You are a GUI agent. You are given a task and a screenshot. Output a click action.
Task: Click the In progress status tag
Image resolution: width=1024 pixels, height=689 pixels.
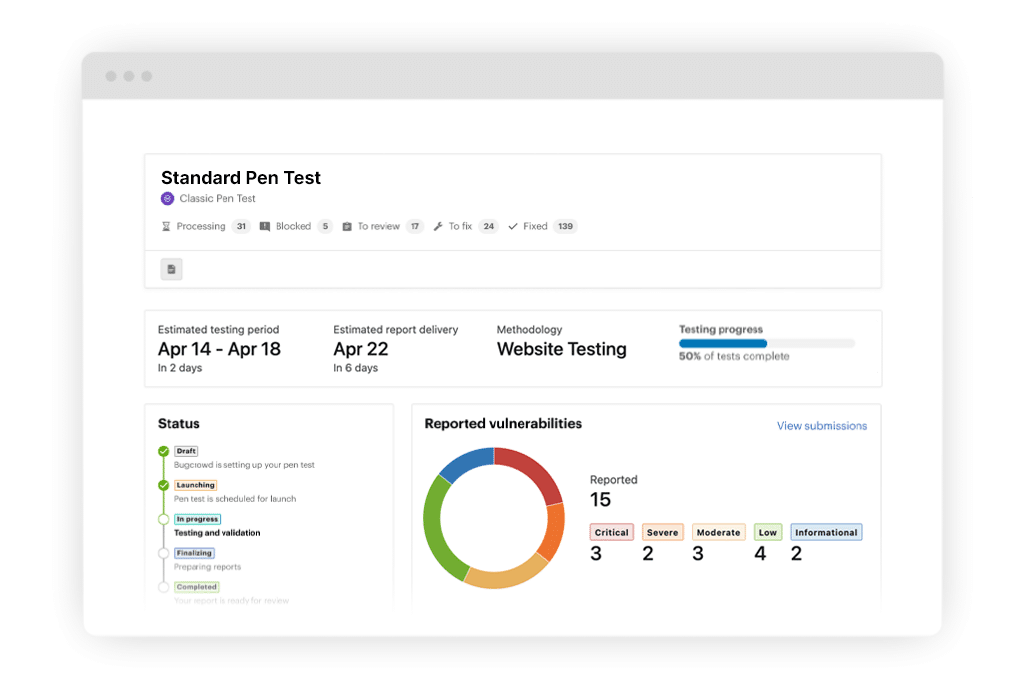click(x=197, y=519)
